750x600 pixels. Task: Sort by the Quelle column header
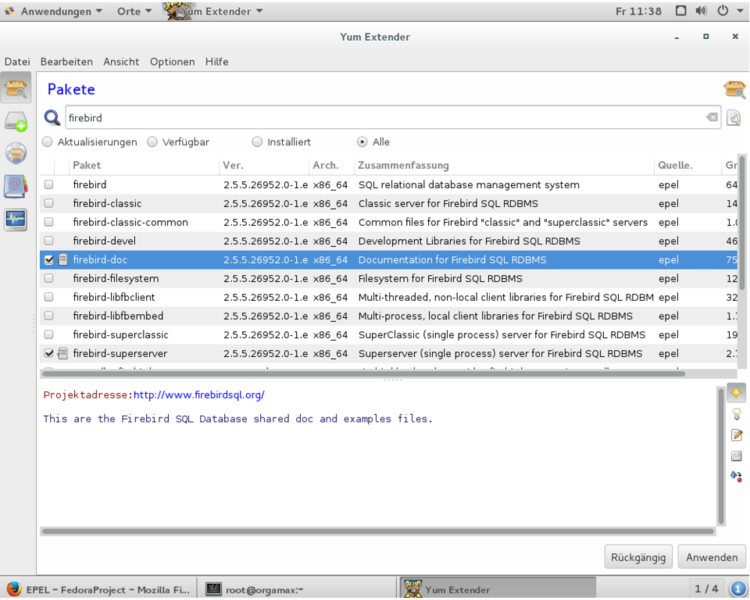[688, 166]
